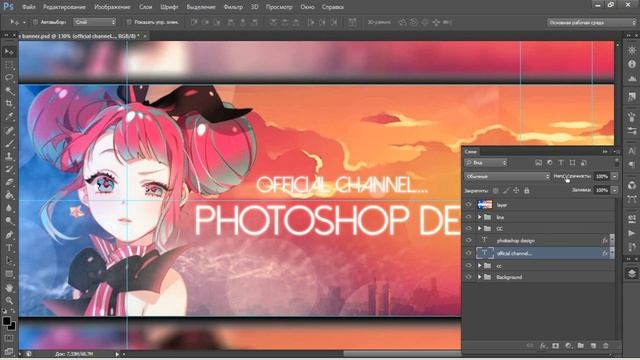The height and width of the screenshot is (360, 640).
Task: Open the Файл menu
Action: 29,7
